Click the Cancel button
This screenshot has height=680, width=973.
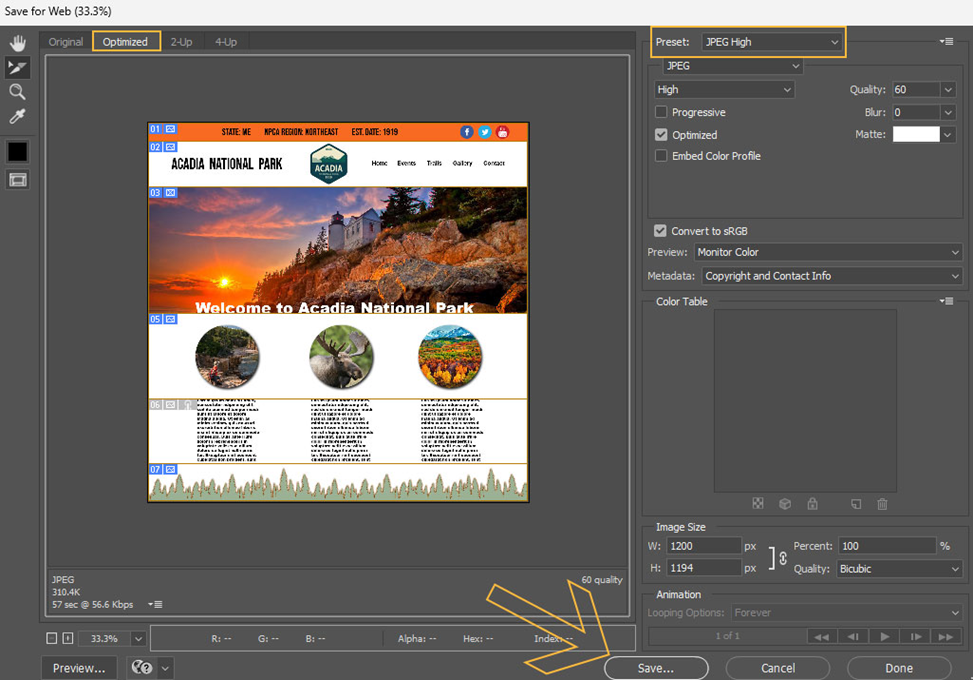(x=777, y=668)
